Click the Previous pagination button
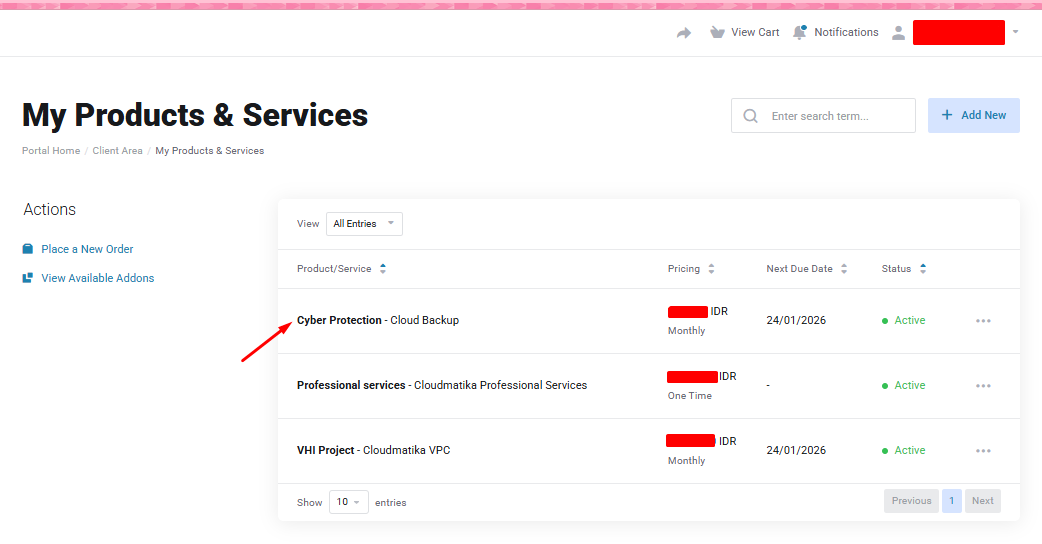The height and width of the screenshot is (544, 1042). [x=911, y=501]
